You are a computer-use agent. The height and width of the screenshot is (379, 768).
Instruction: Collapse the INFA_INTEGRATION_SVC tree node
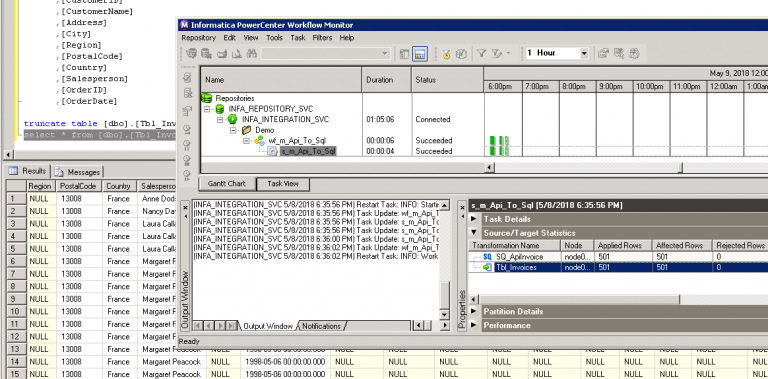coord(220,119)
